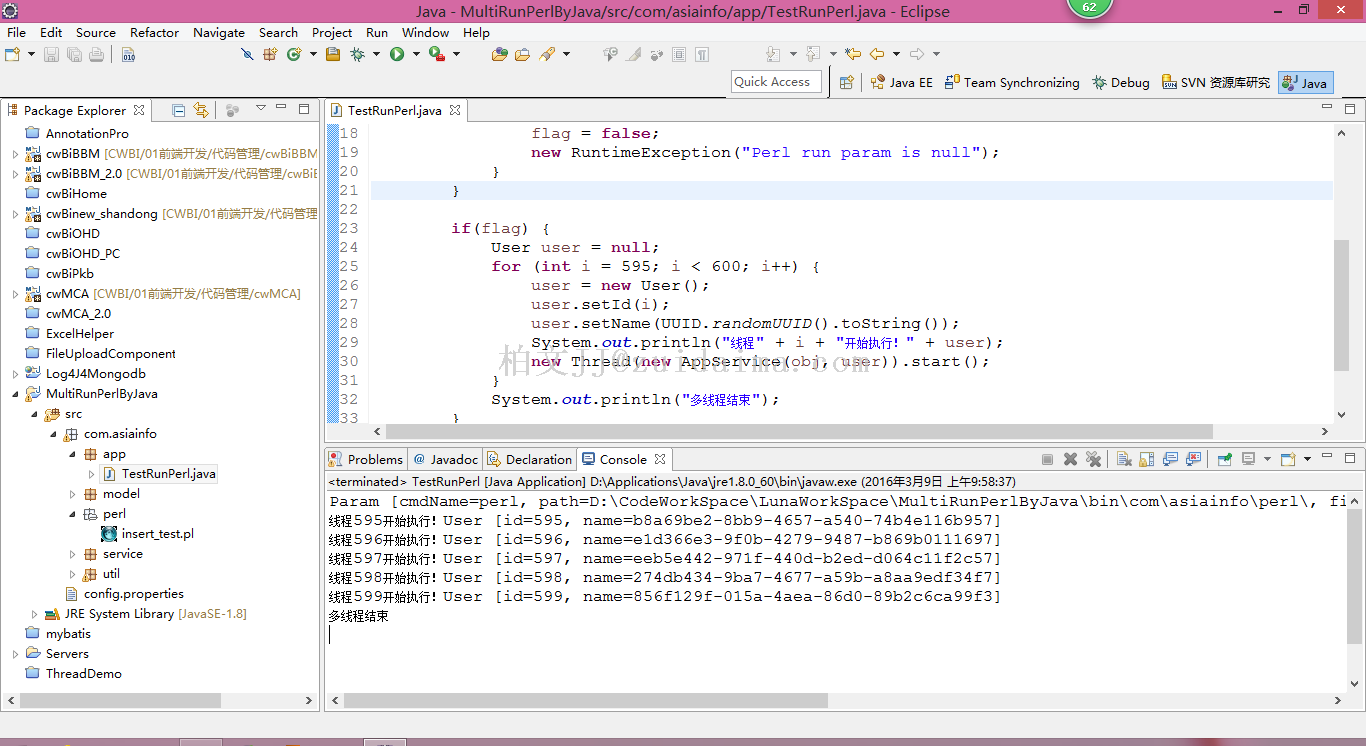Open the Refactor menu
Screen dimensions: 1366x746
pyautogui.click(x=154, y=32)
